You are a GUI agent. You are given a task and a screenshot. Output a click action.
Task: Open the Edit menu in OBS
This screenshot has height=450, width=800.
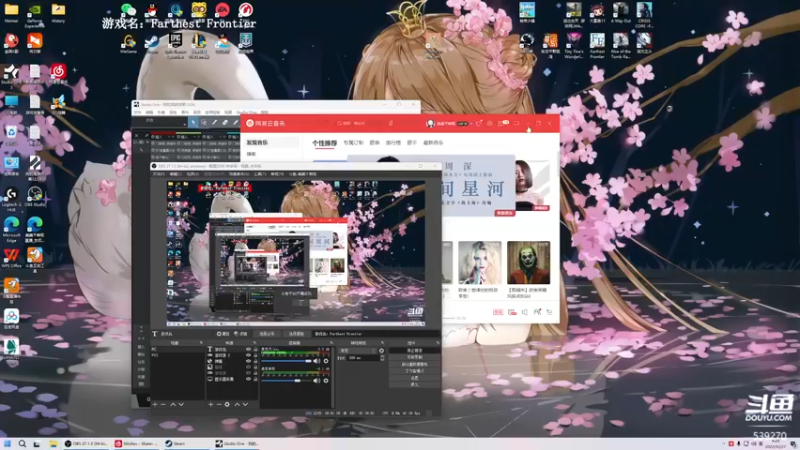click(x=176, y=174)
